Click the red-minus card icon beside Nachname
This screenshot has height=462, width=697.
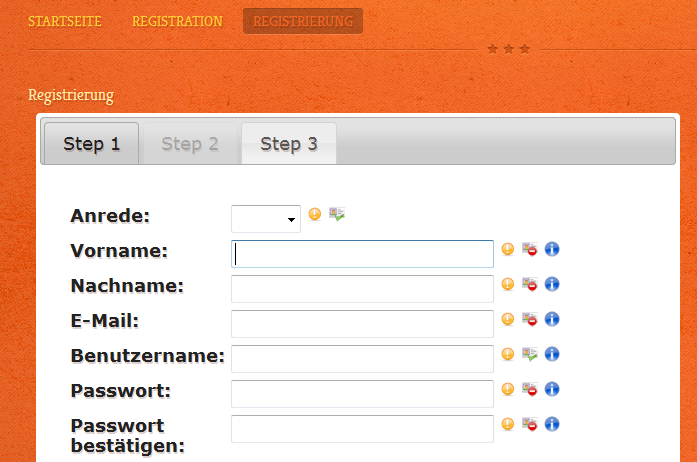tap(529, 284)
